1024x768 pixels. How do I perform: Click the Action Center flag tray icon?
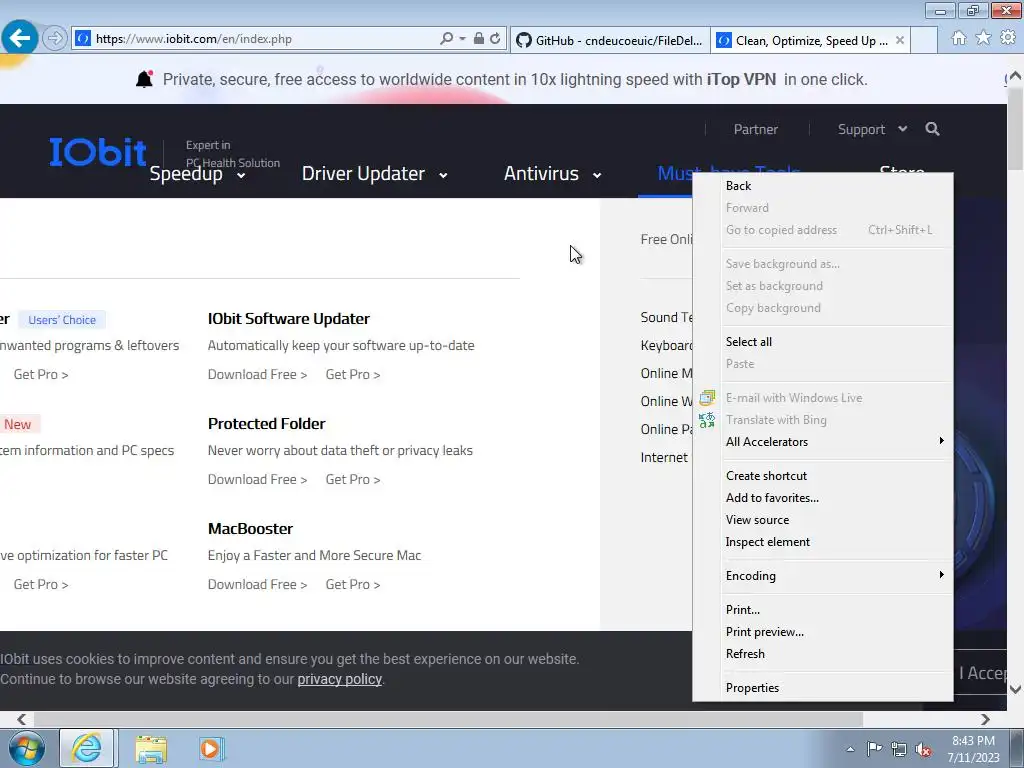pos(874,749)
